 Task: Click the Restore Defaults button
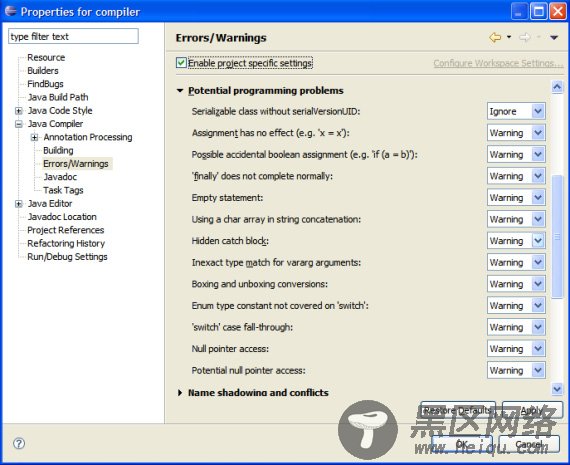point(458,410)
